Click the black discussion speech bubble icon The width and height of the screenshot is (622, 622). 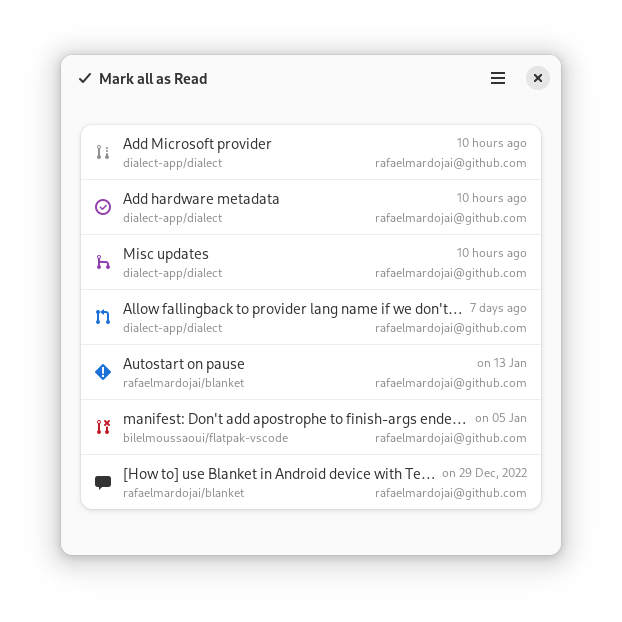tap(103, 482)
